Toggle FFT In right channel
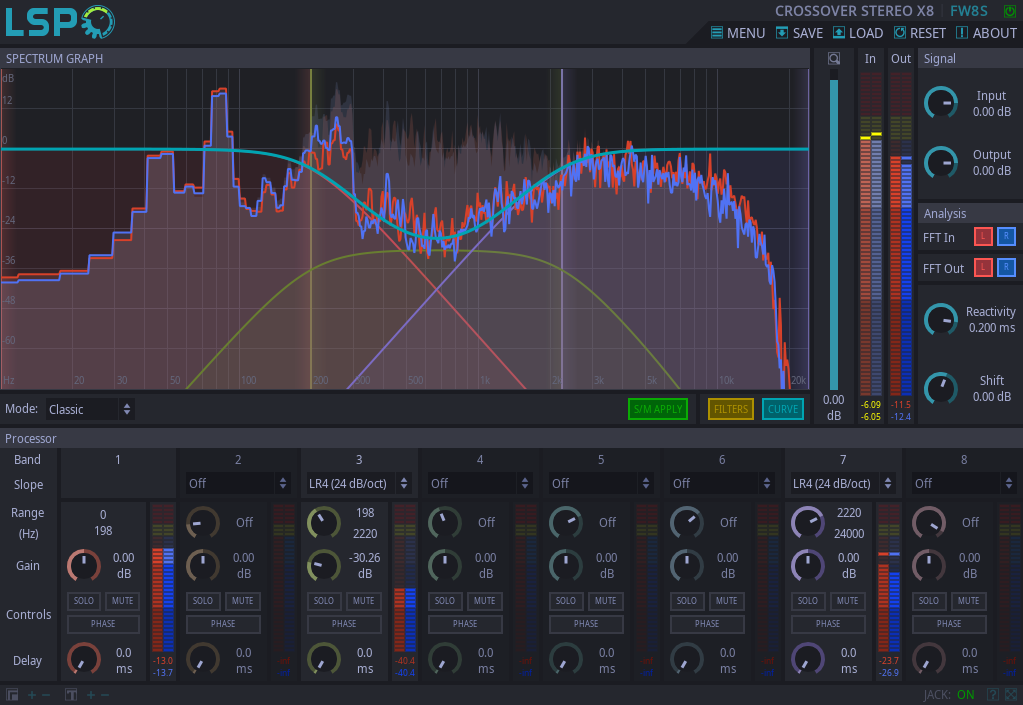This screenshot has width=1023, height=705. [x=1006, y=237]
